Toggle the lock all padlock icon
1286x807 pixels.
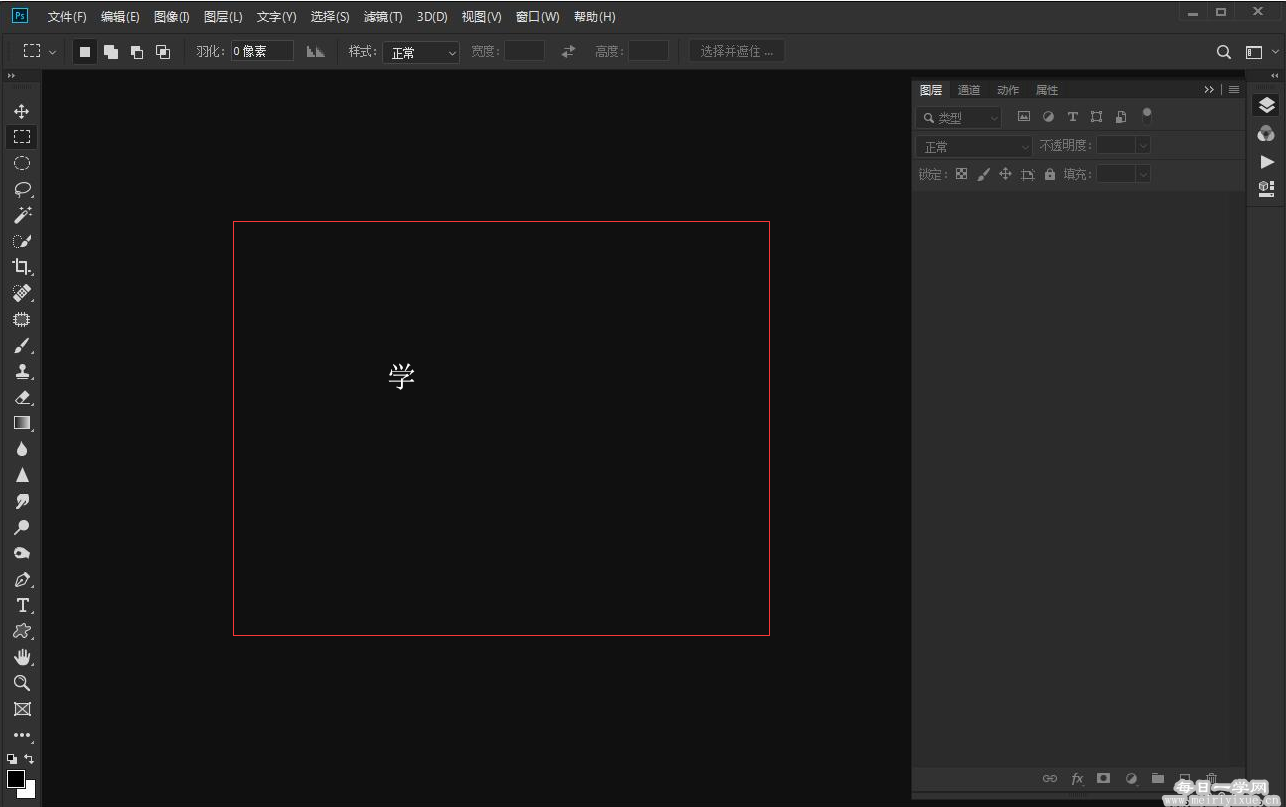1049,174
